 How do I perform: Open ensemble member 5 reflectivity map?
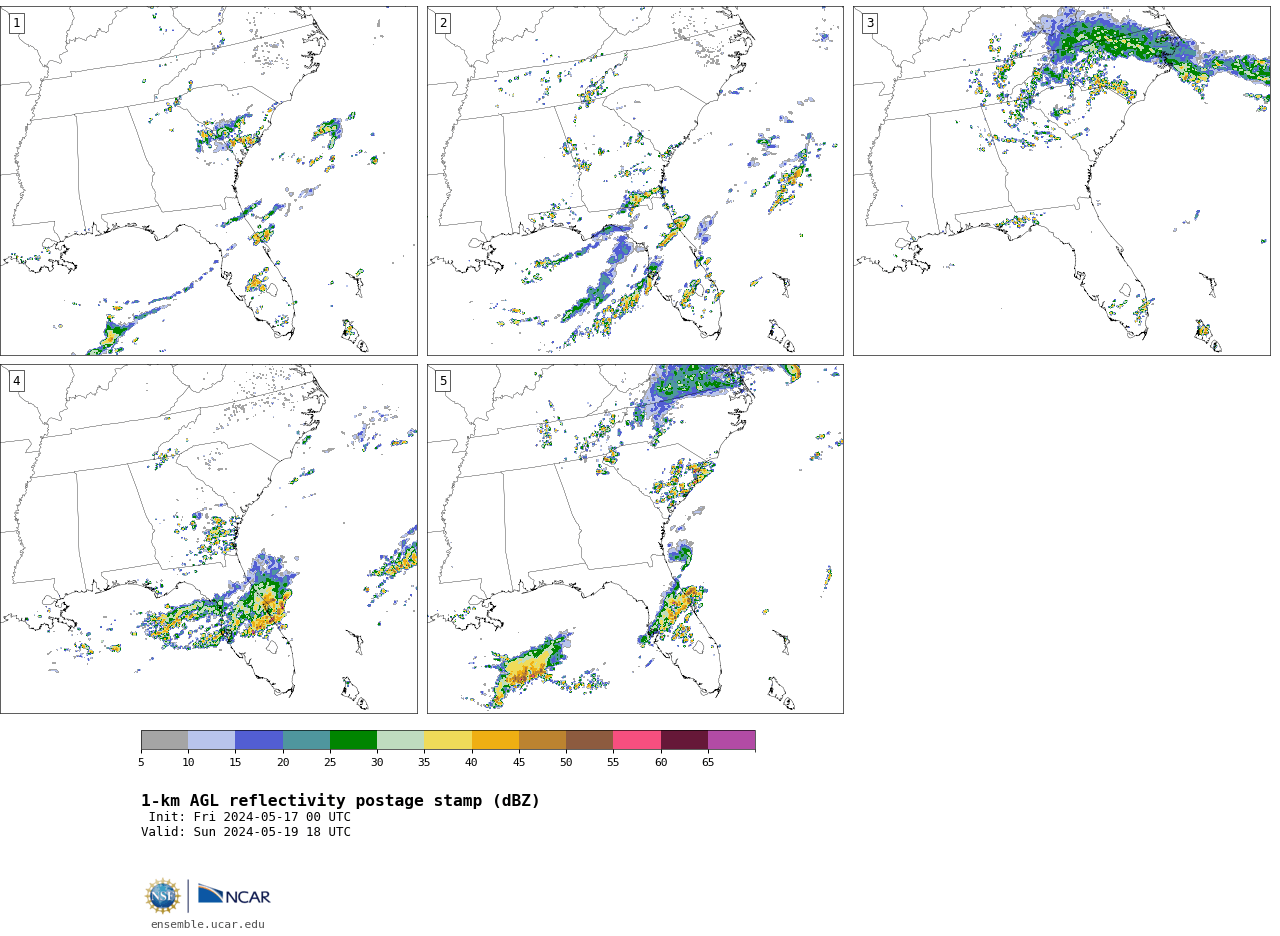pos(635,539)
